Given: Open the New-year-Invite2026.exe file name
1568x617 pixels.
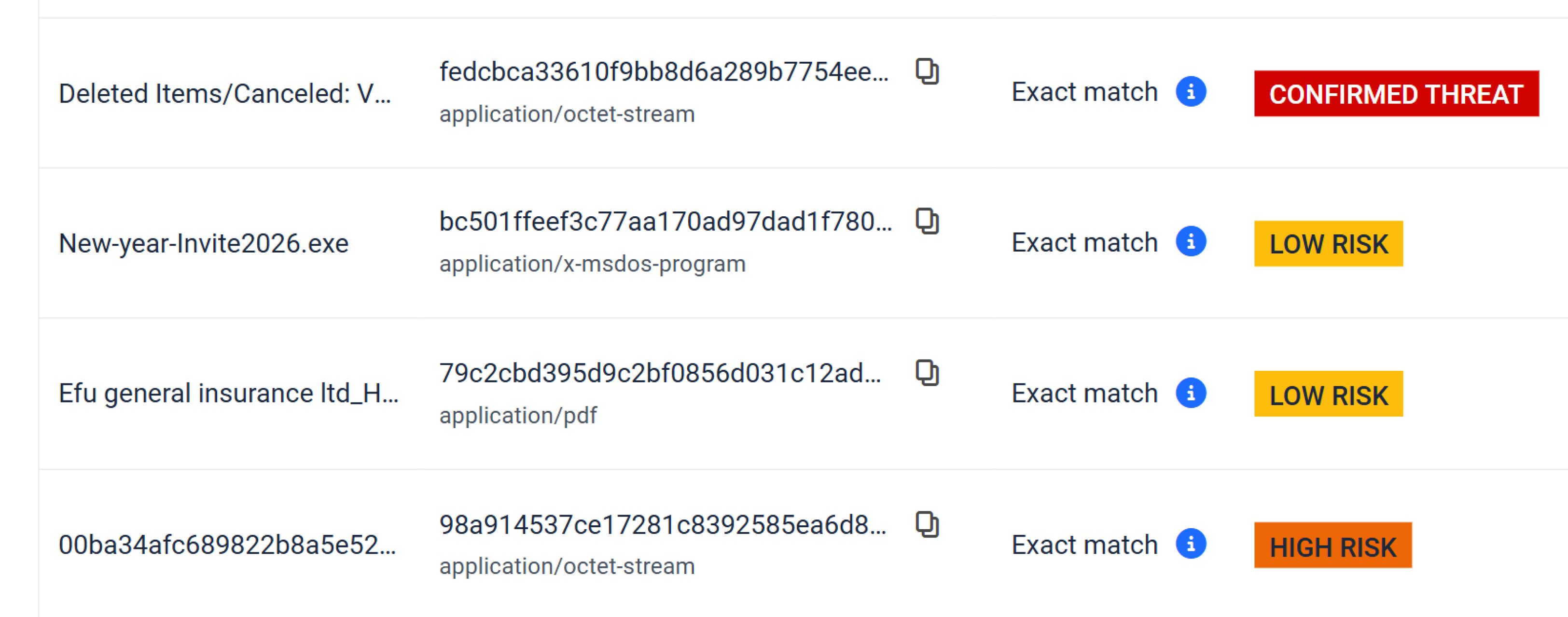Looking at the screenshot, I should click(203, 244).
